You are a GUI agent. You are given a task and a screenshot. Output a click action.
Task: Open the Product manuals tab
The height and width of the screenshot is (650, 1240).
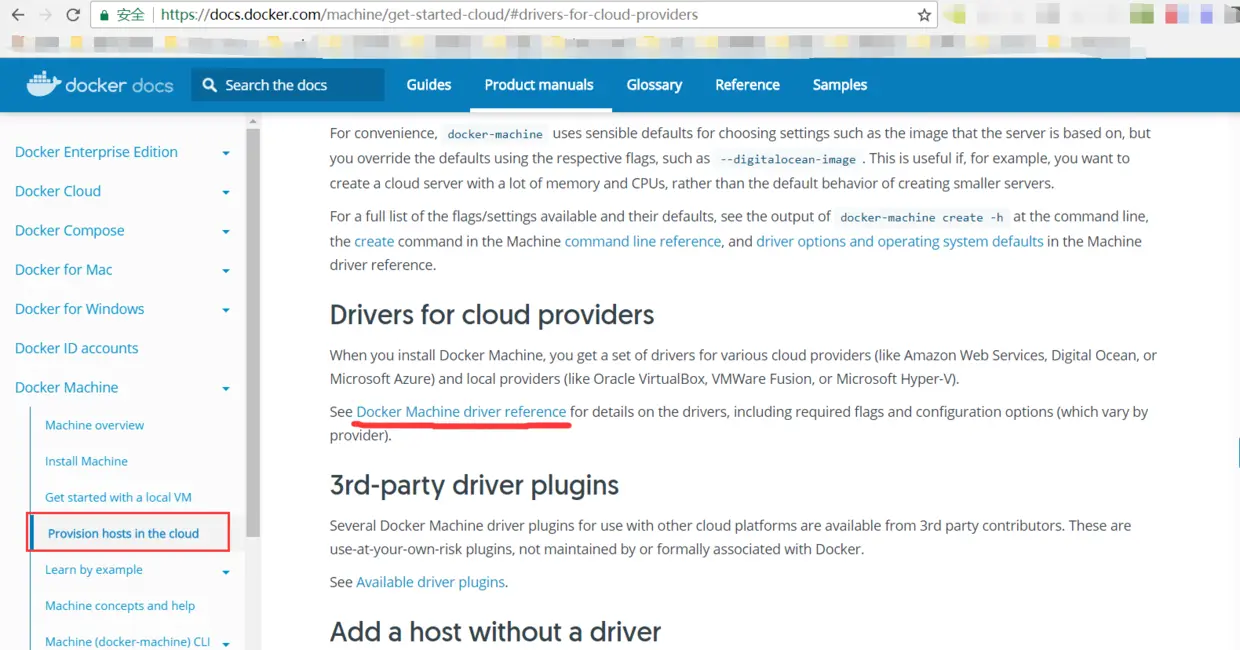[539, 85]
